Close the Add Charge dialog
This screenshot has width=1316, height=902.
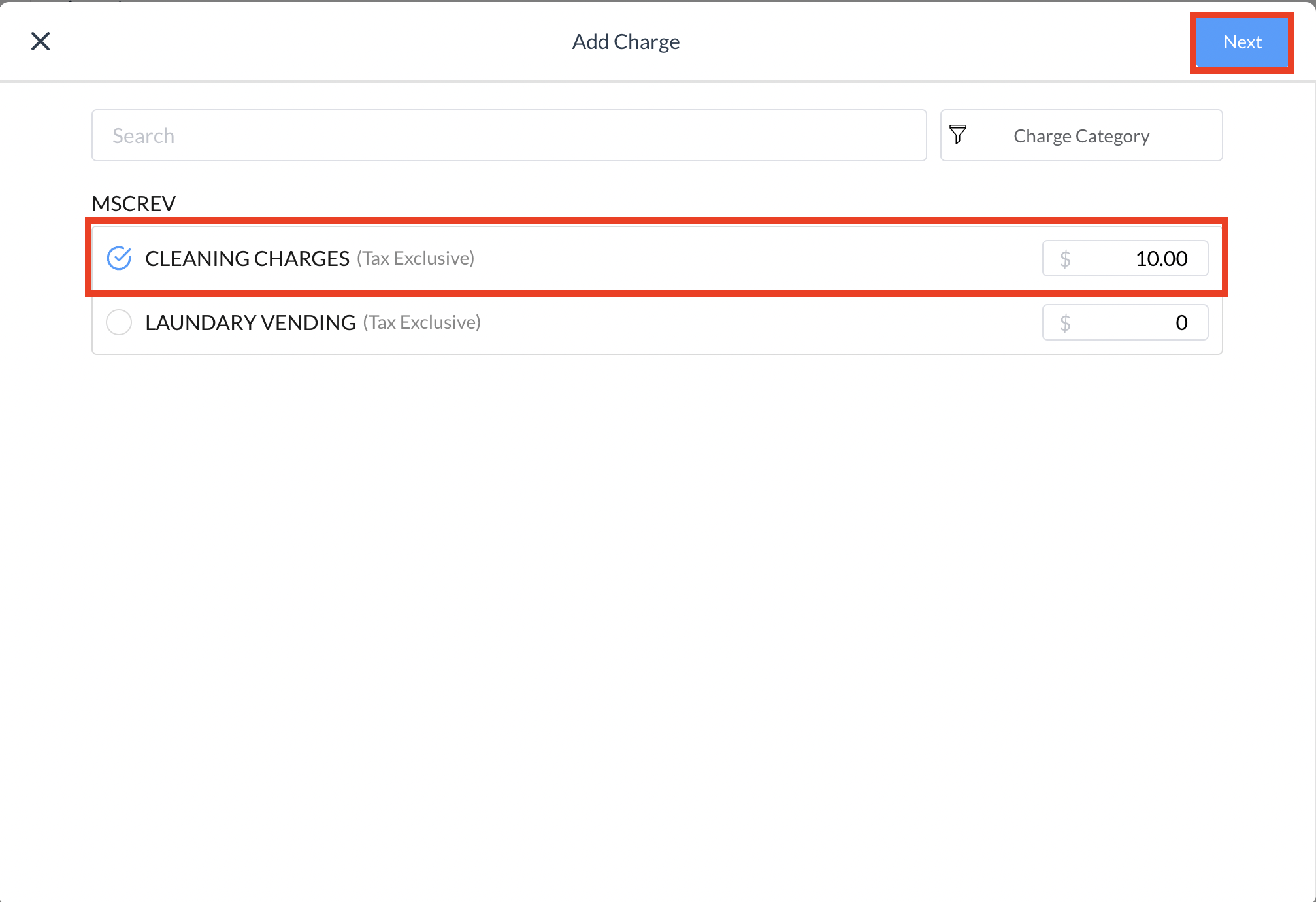(41, 42)
